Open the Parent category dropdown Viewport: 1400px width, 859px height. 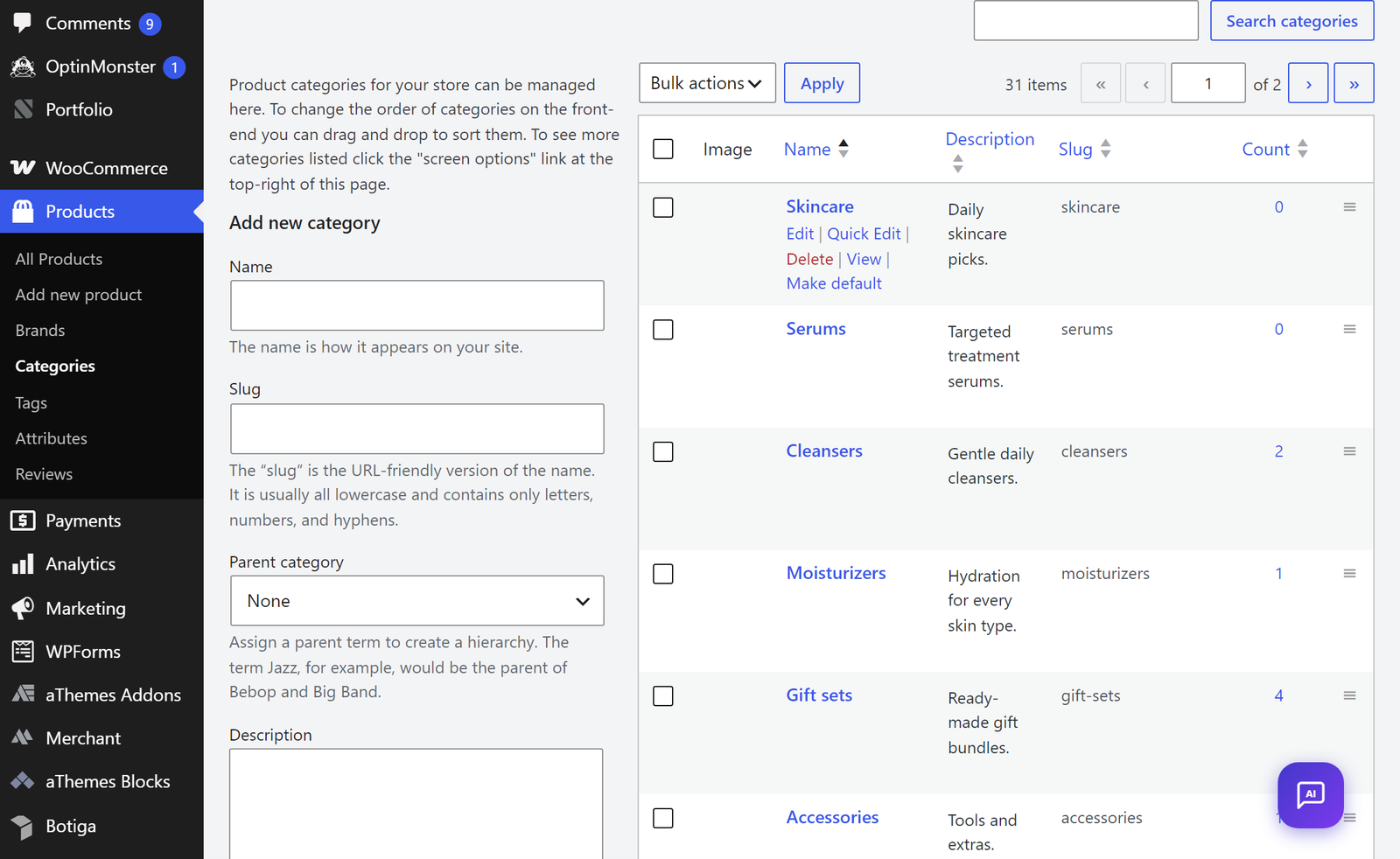tap(417, 601)
